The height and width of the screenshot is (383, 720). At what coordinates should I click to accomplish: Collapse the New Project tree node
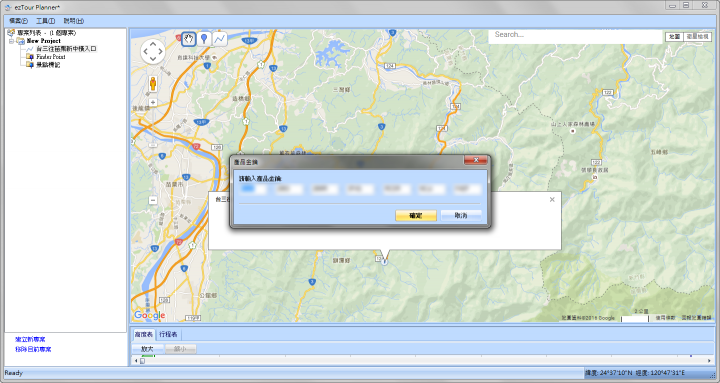pyautogui.click(x=11, y=41)
